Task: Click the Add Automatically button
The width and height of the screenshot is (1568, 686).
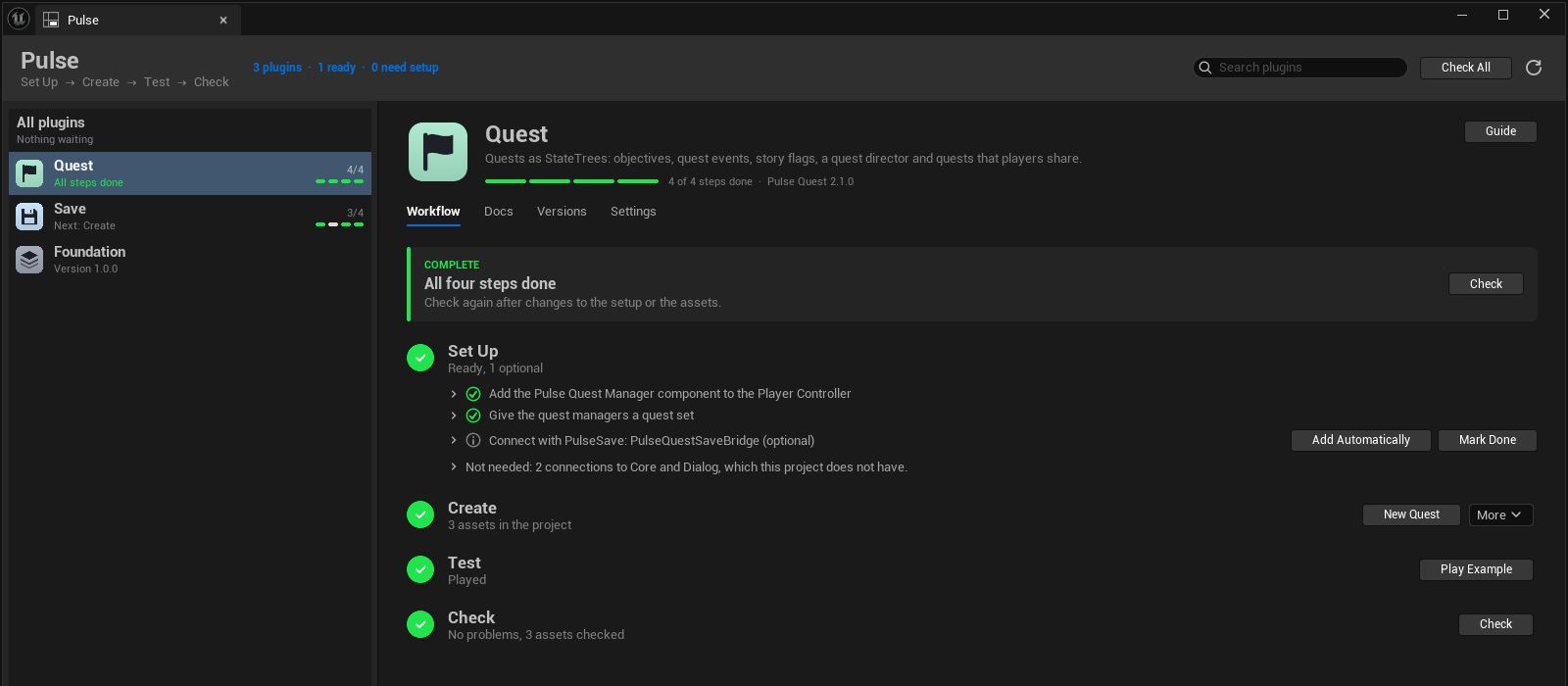Action: 1361,440
